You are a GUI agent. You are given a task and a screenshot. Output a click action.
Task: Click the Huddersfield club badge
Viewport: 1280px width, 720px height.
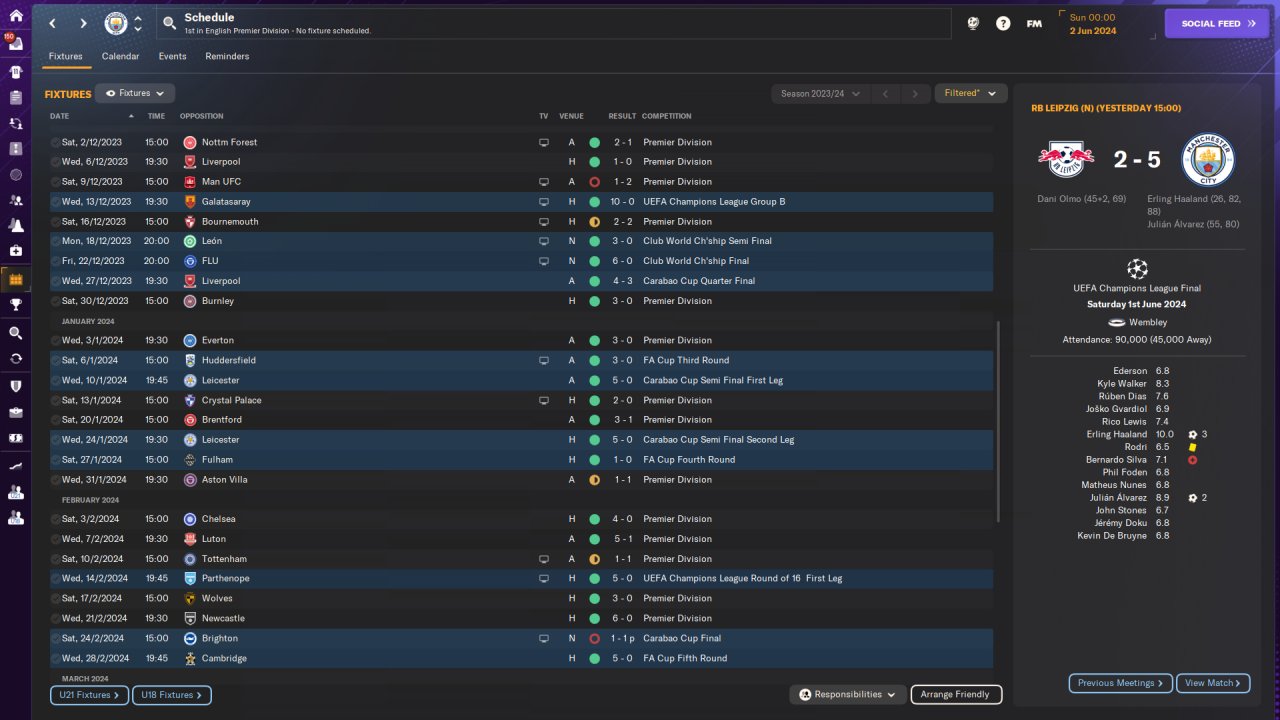coord(190,360)
